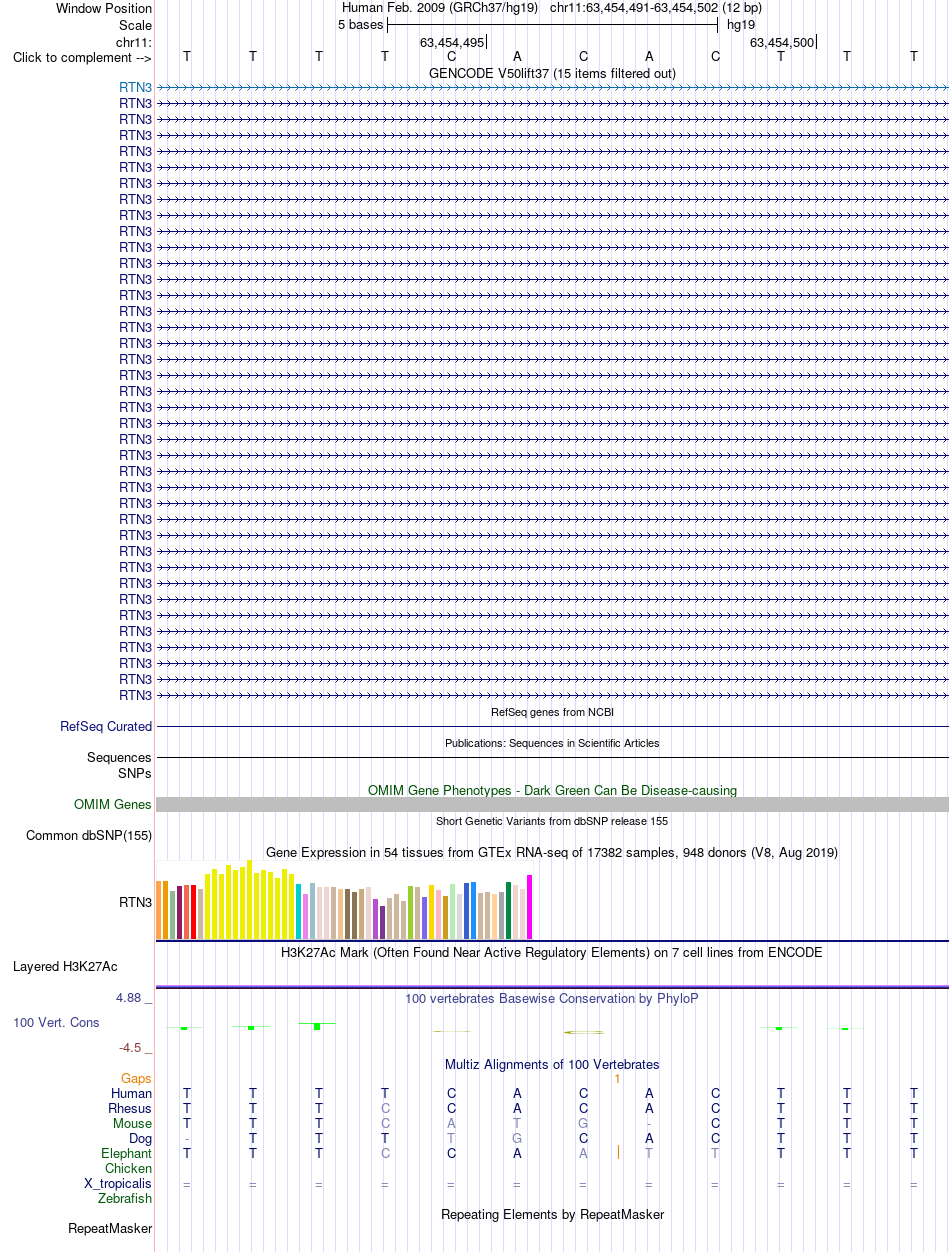The height and width of the screenshot is (1252, 950).
Task: Click the Window Position label
Action: [104, 8]
